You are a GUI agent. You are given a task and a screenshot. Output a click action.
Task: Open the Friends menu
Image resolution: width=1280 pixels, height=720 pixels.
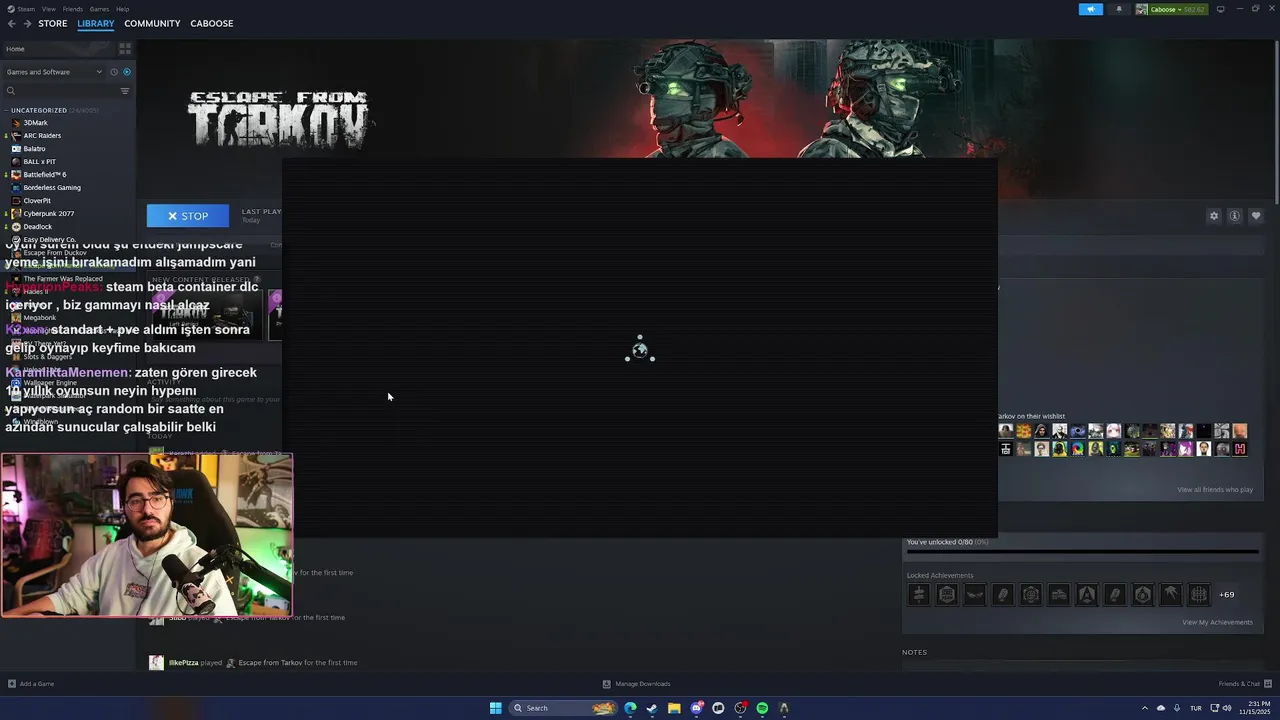click(x=73, y=9)
